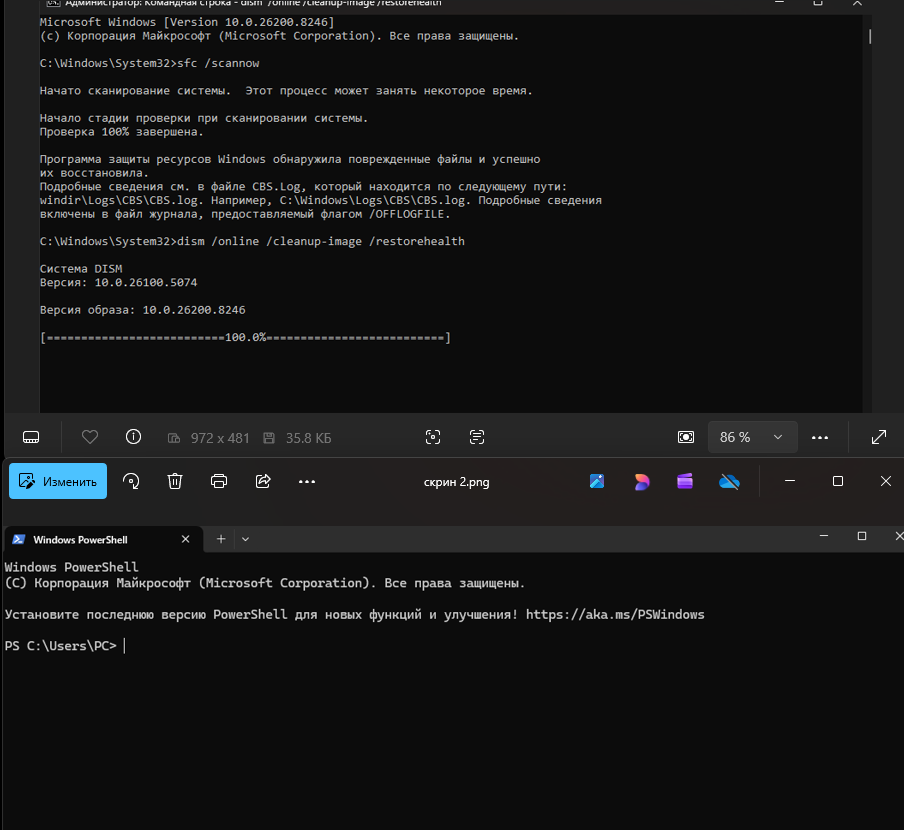This screenshot has width=904, height=830.
Task: Maximize the PowerShell terminal window
Action: click(x=862, y=536)
